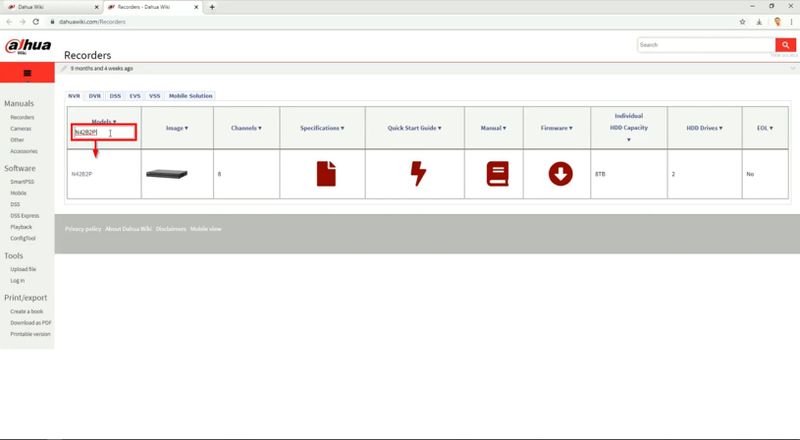Open the Chrome three-dot menu

(791, 22)
